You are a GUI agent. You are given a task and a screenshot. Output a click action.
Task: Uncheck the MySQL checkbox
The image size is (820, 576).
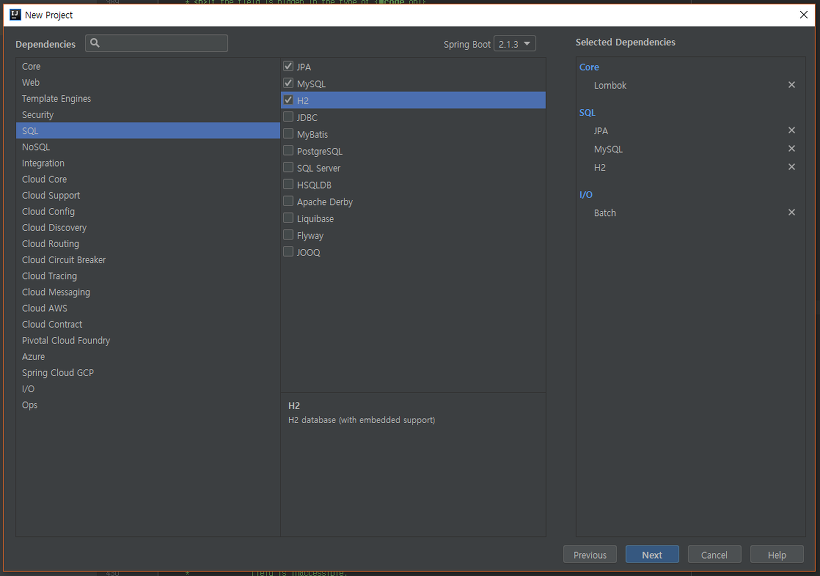288,83
